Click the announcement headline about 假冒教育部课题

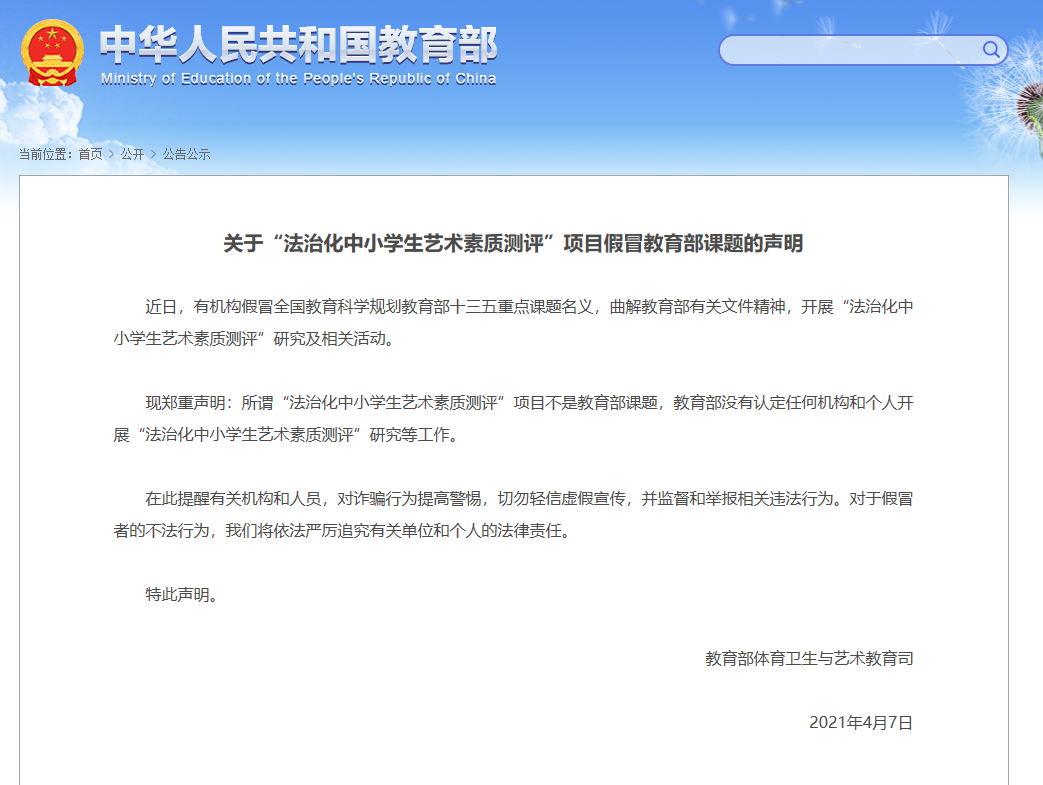click(x=513, y=244)
